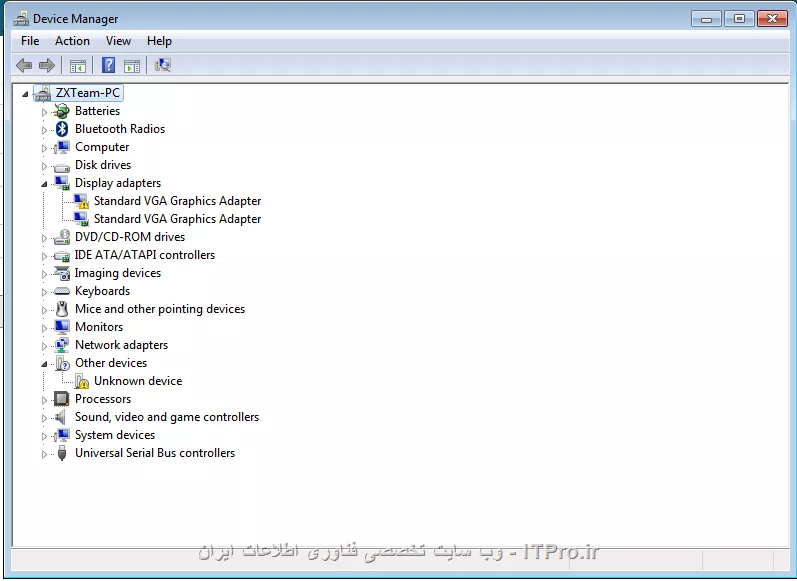
Task: Open the Action menu
Action: coord(72,41)
